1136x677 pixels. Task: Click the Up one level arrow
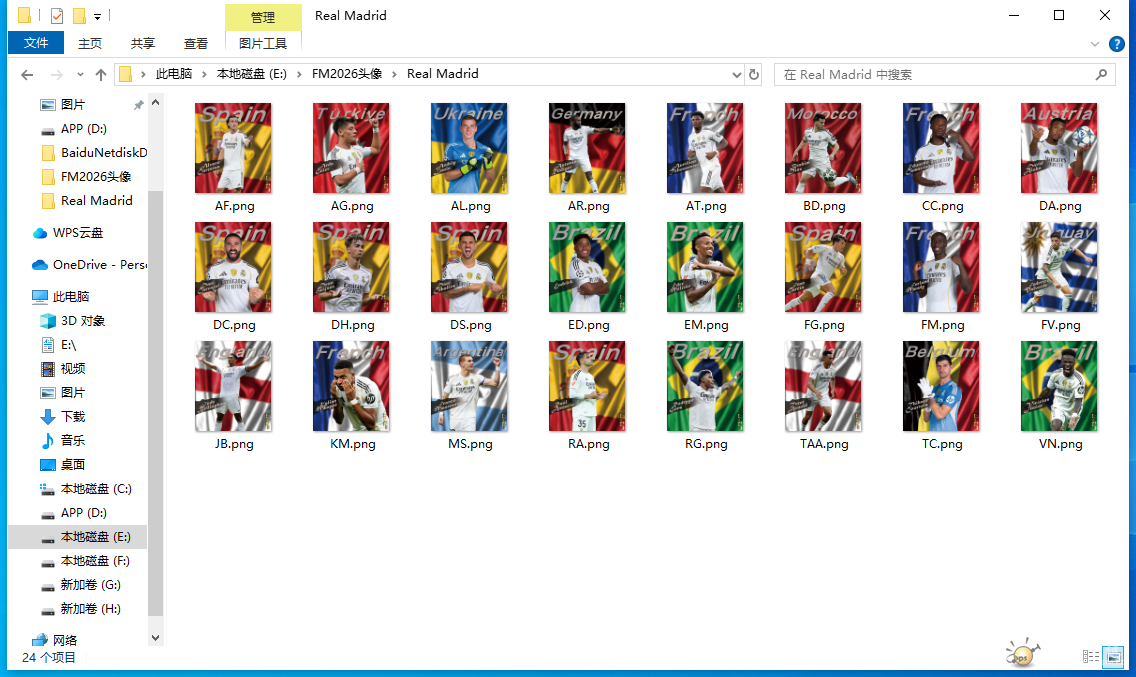click(x=101, y=75)
